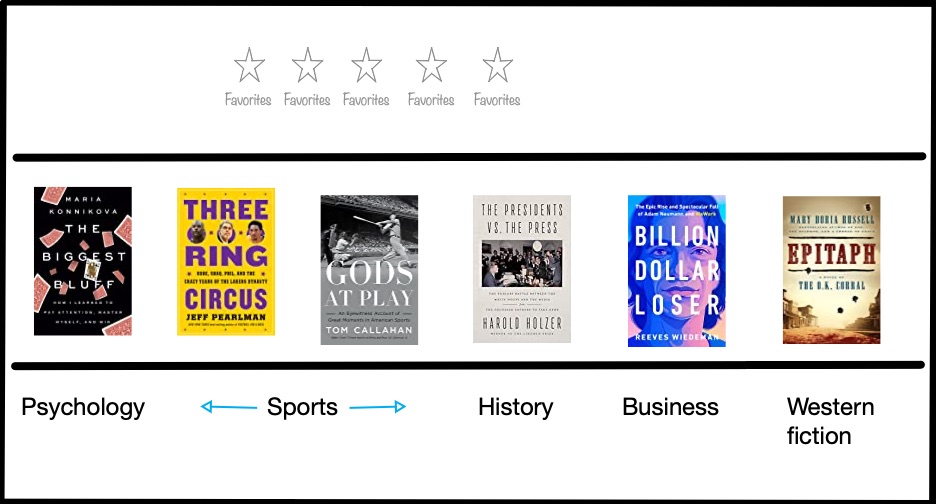Screen dimensions: 936x504
Task: Click the first Favorites text label
Action: (x=248, y=100)
